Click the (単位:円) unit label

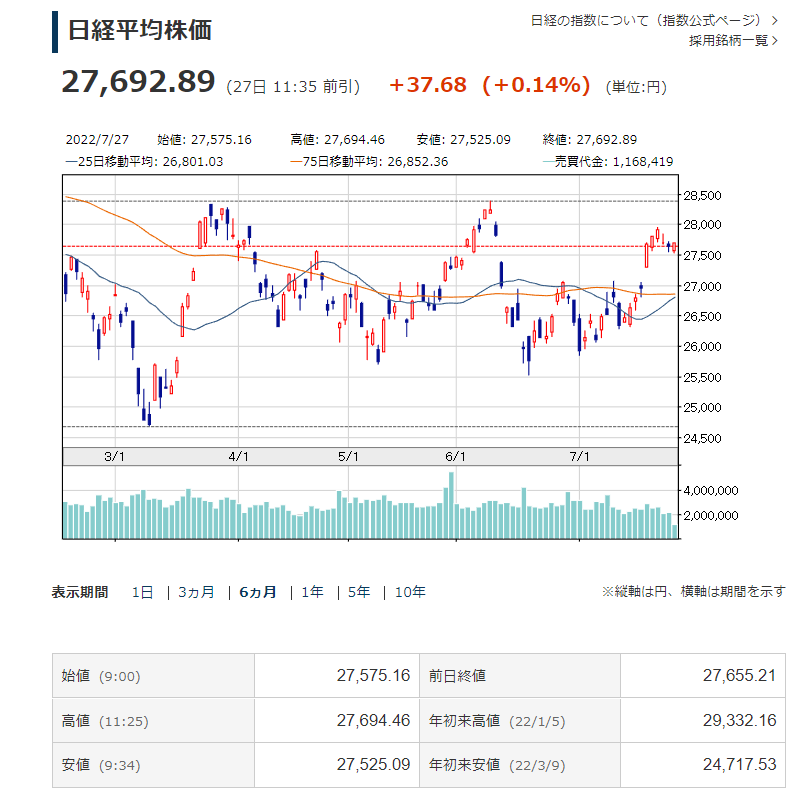tap(636, 87)
